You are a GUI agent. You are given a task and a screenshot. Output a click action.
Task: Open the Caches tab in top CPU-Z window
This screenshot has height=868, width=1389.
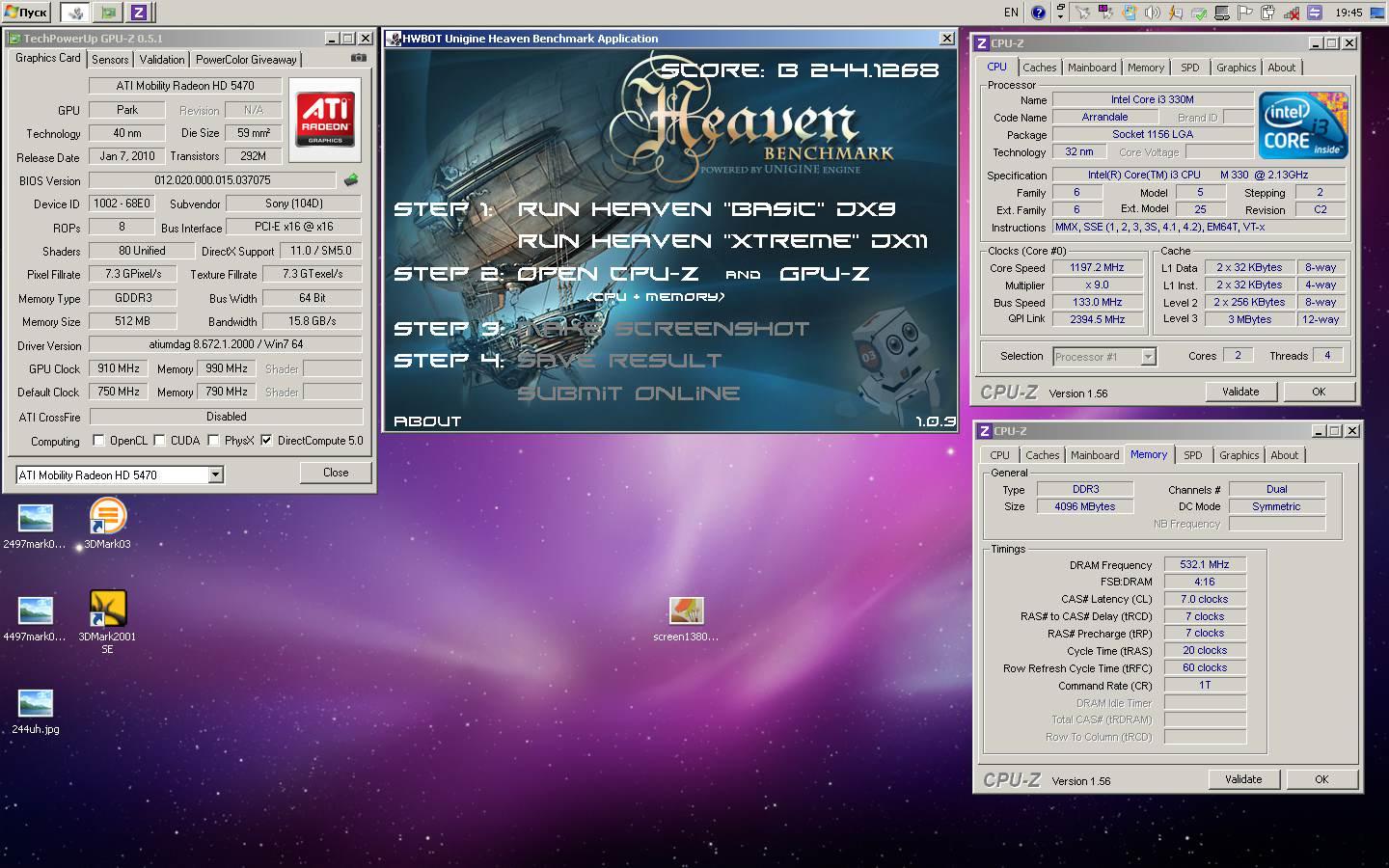pyautogui.click(x=1040, y=68)
